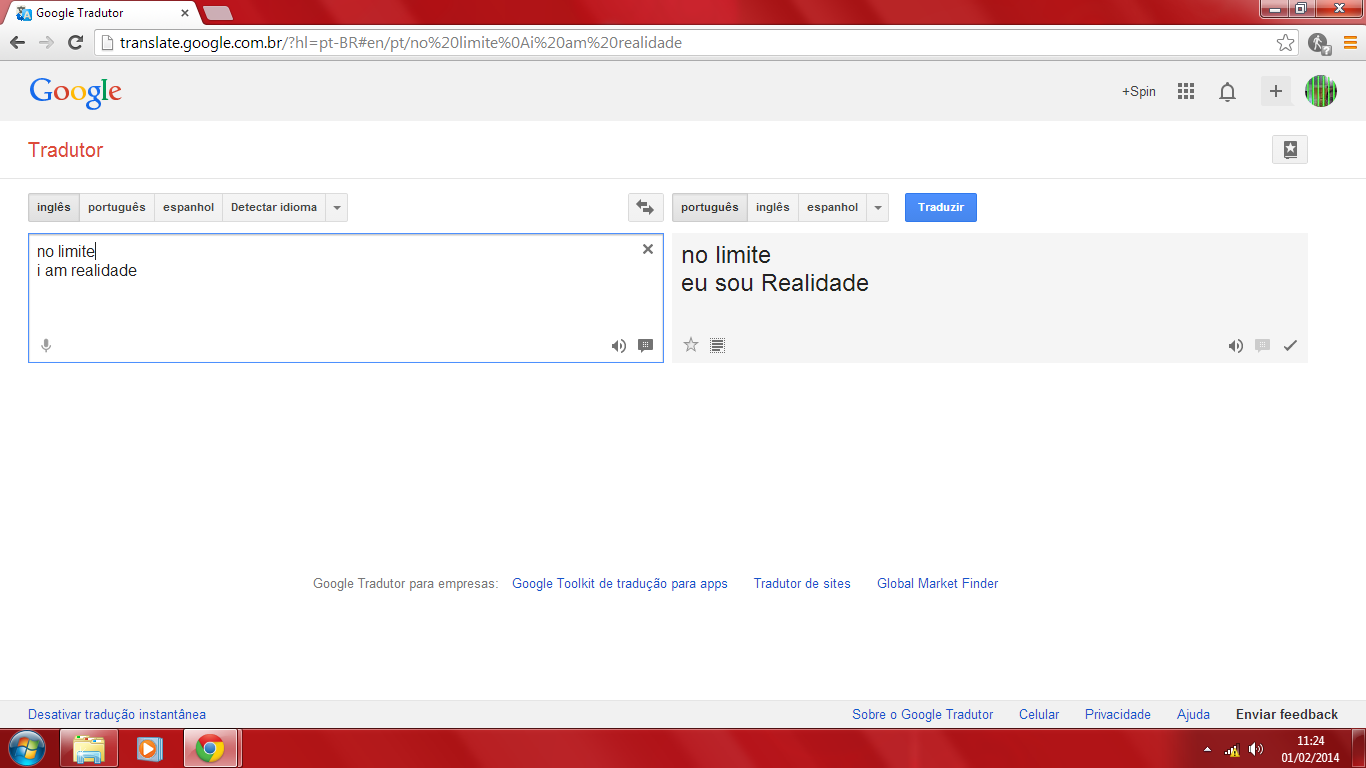Click the Traduzir button
Screen dimensions: 1366x768
coord(941,207)
